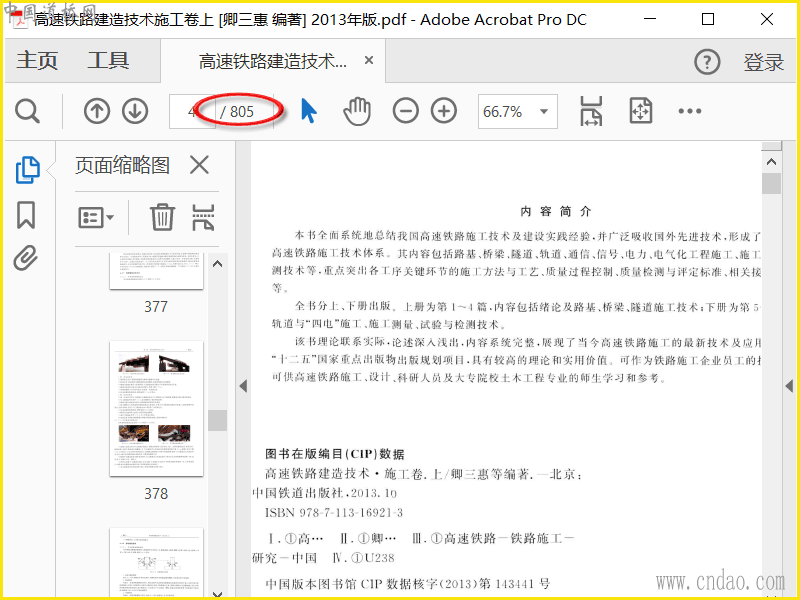Screen dimensions: 800x600
Task: Click the 登录 sign-in button
Action: coord(763,62)
